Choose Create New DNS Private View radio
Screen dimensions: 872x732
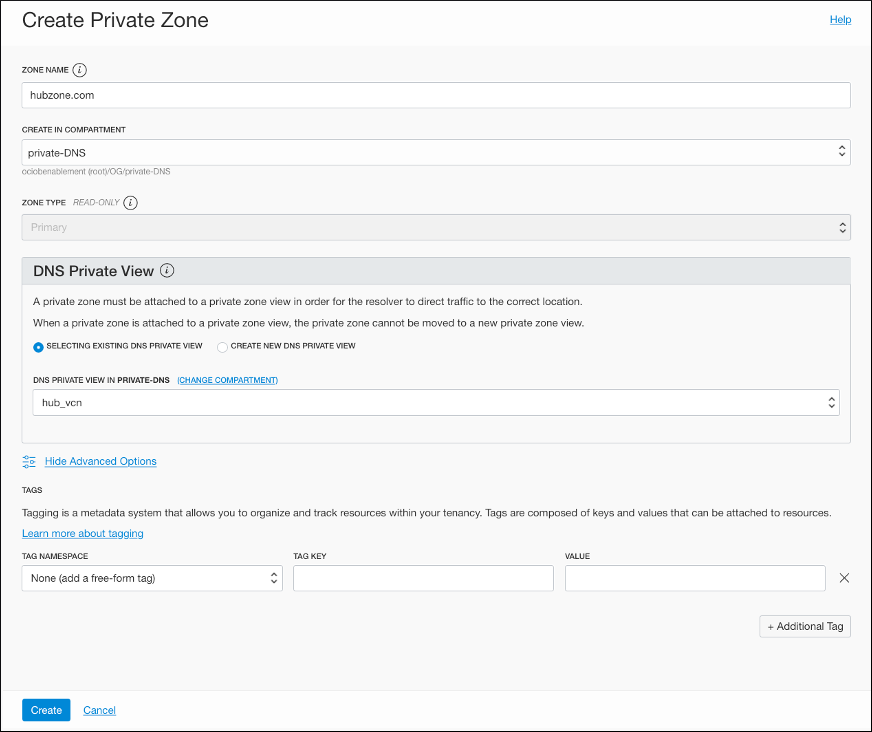point(222,347)
